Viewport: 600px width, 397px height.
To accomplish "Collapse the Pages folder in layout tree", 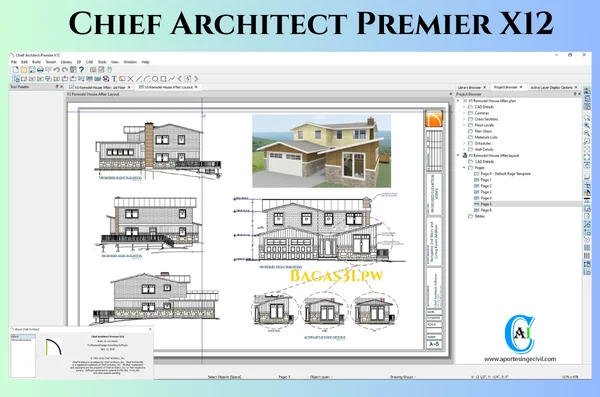I will 465,168.
